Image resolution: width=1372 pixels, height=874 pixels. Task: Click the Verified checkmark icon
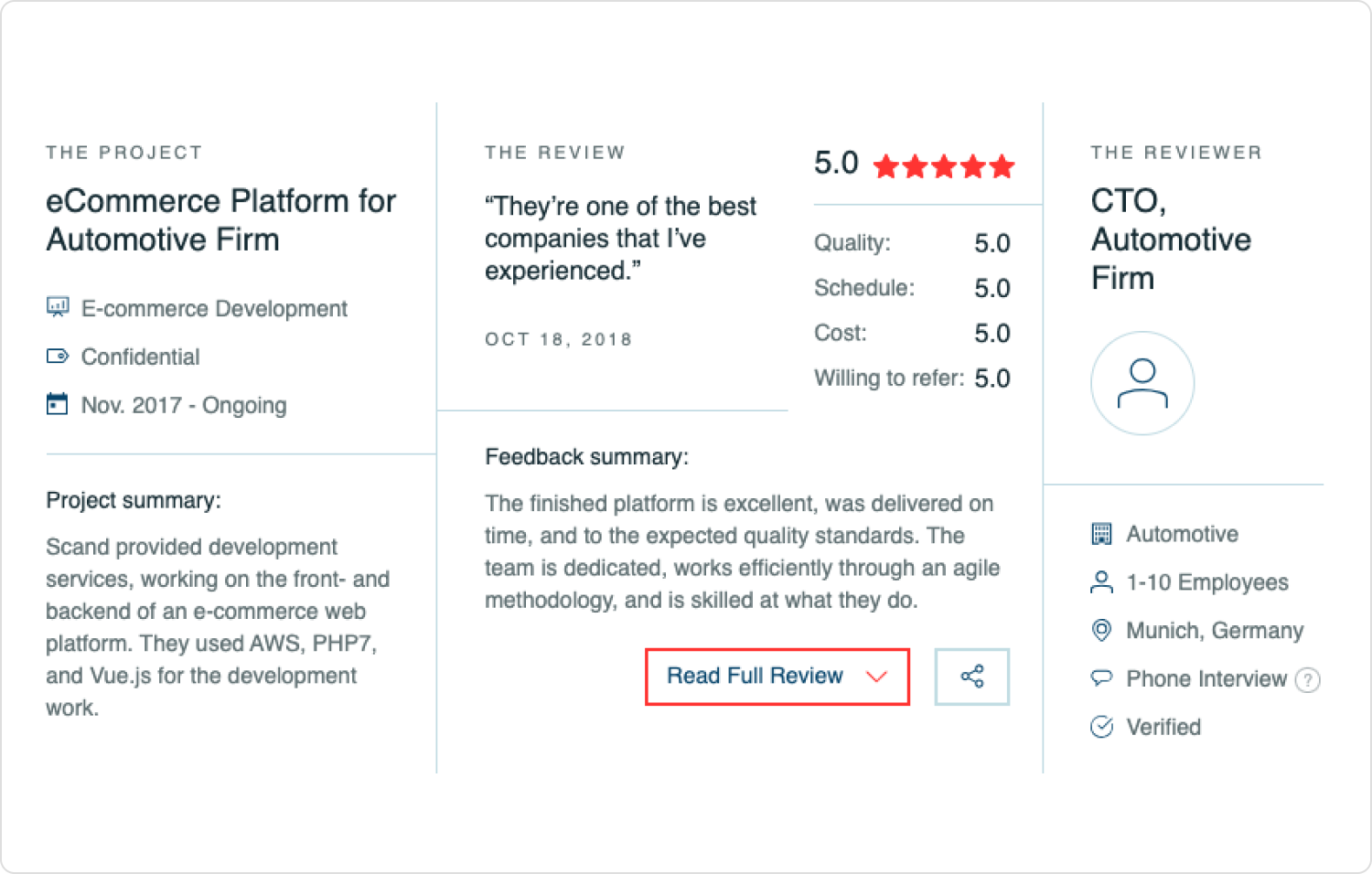(x=1101, y=727)
